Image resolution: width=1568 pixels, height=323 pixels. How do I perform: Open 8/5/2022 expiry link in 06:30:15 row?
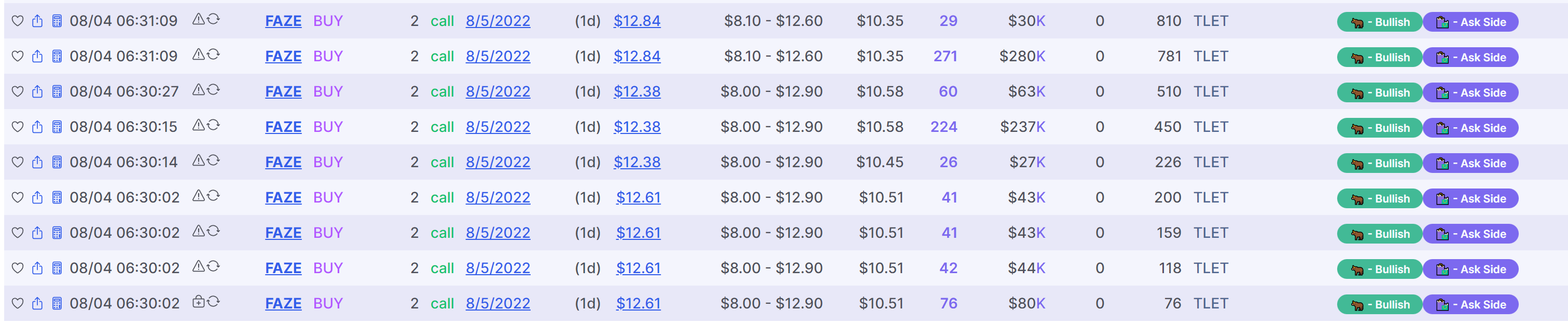[498, 127]
